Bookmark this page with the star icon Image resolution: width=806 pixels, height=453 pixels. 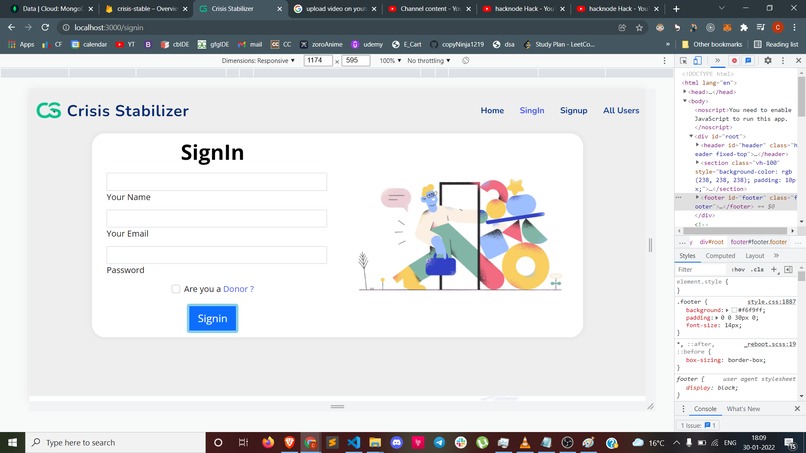click(639, 28)
